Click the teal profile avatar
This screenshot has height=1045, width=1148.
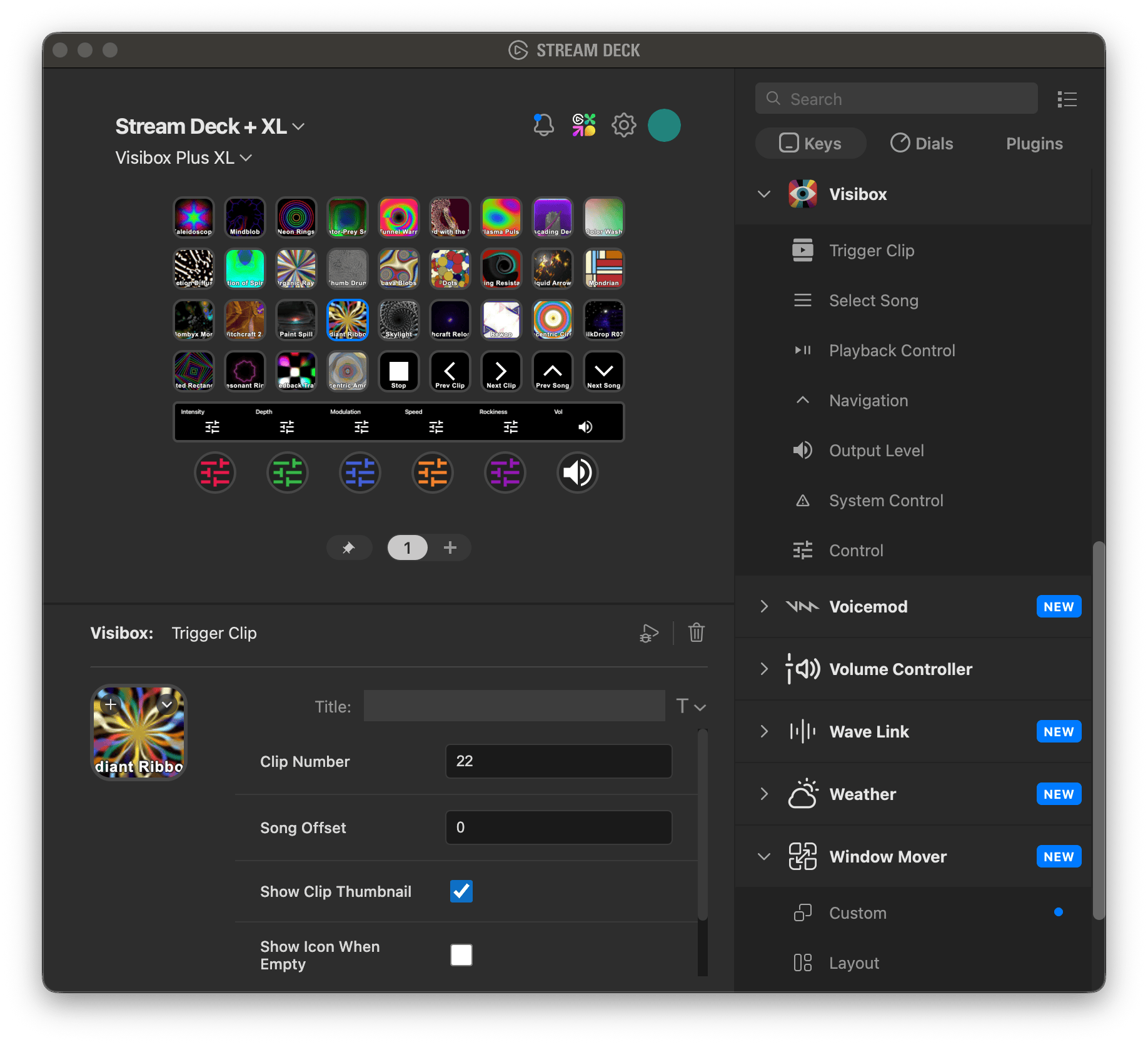[x=664, y=125]
